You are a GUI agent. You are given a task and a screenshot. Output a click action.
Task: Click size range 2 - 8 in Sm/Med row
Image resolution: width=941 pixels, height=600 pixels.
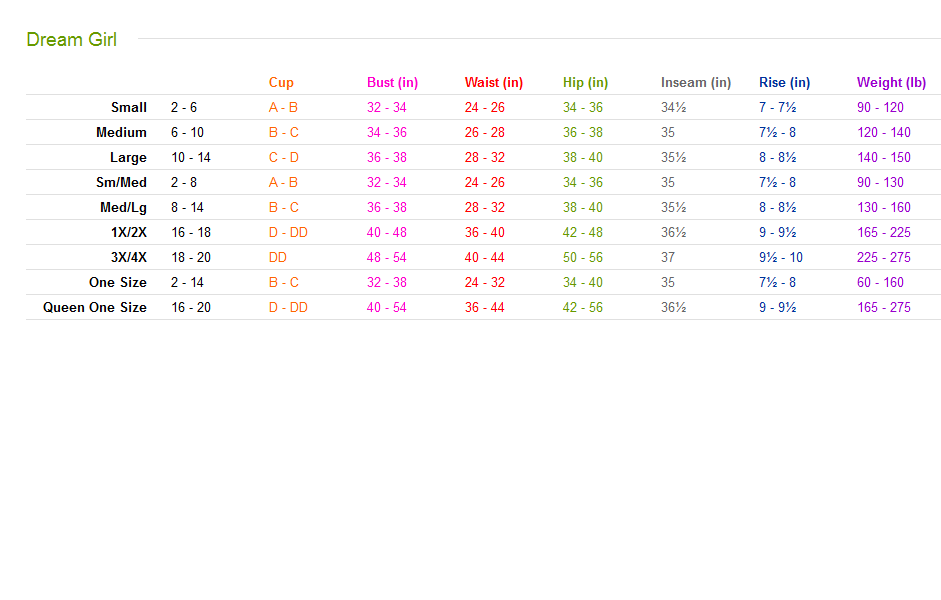(x=184, y=182)
